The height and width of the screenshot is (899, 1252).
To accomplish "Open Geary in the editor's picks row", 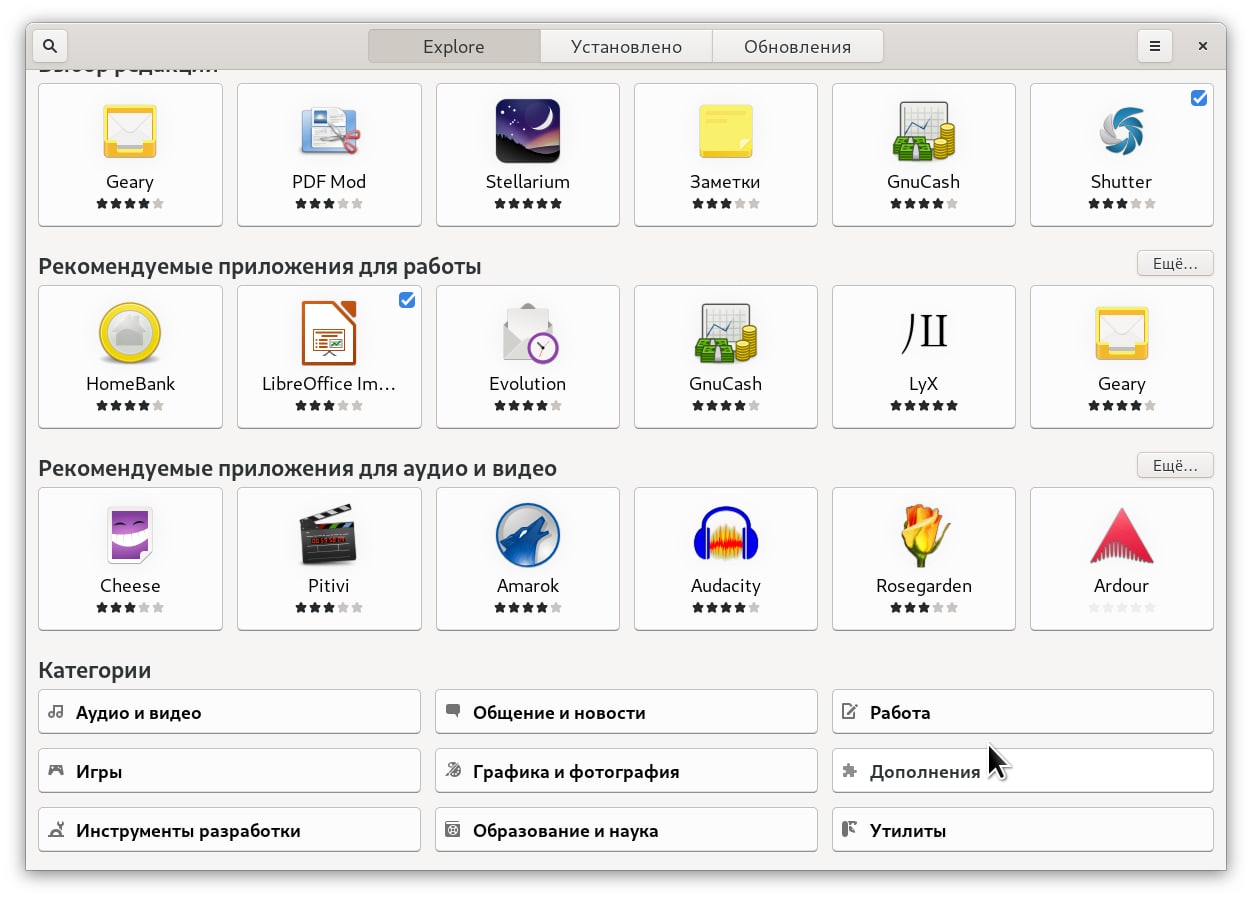I will pos(130,154).
